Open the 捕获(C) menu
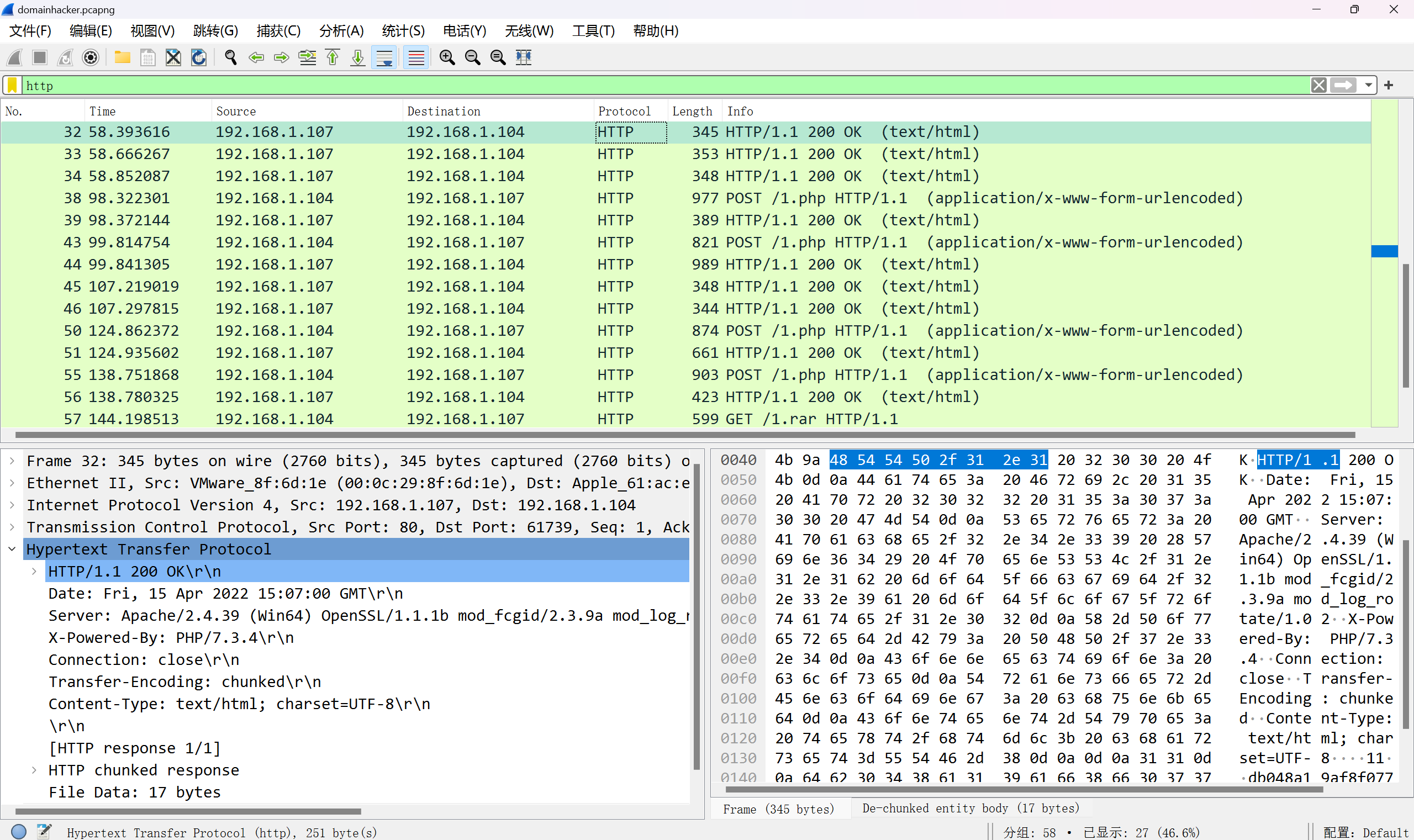 (278, 30)
